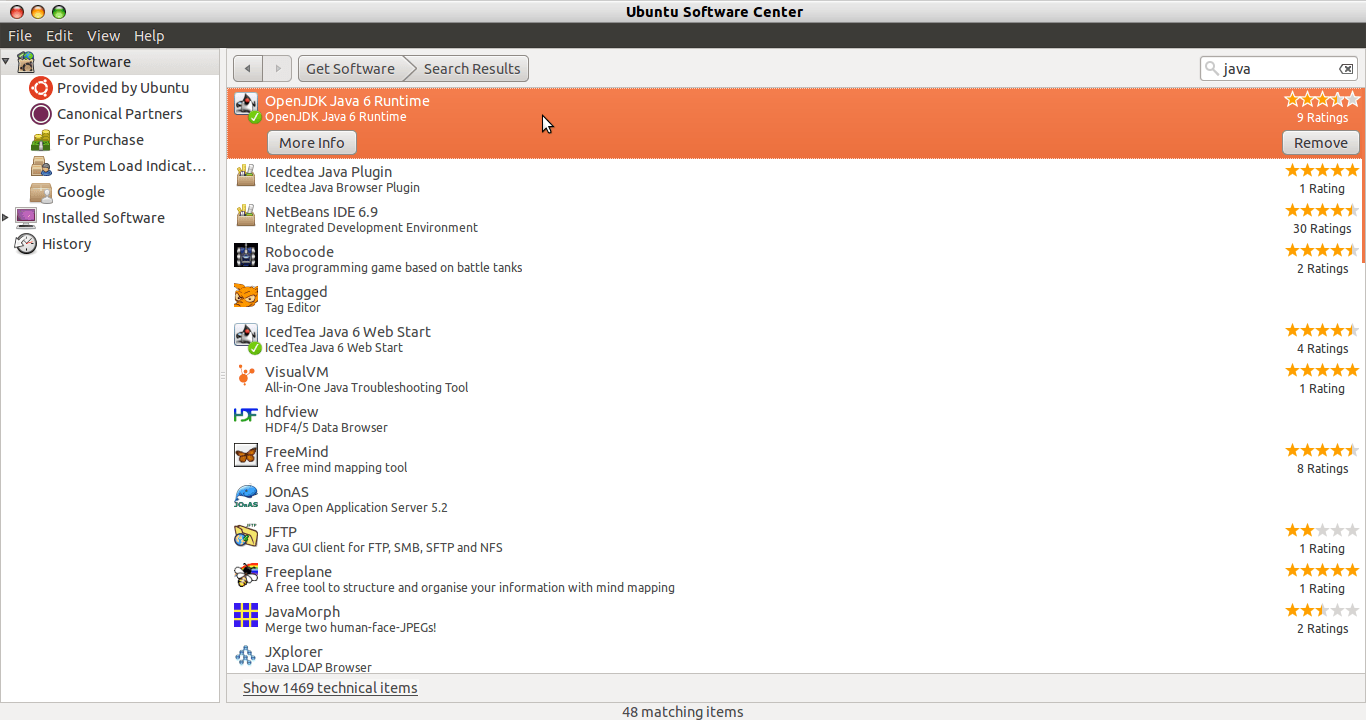Select the FreeMind entry title

[x=296, y=452]
